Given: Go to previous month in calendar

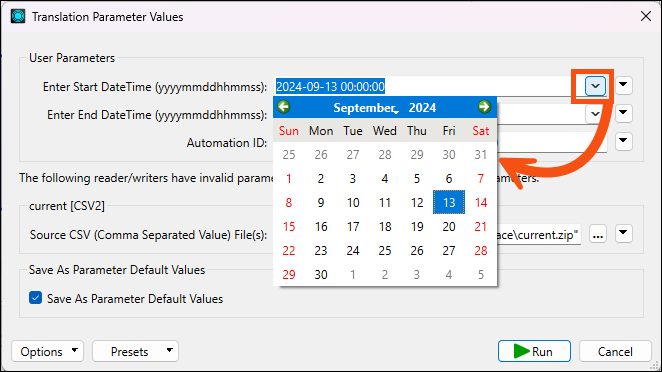Looking at the screenshot, I should [284, 107].
